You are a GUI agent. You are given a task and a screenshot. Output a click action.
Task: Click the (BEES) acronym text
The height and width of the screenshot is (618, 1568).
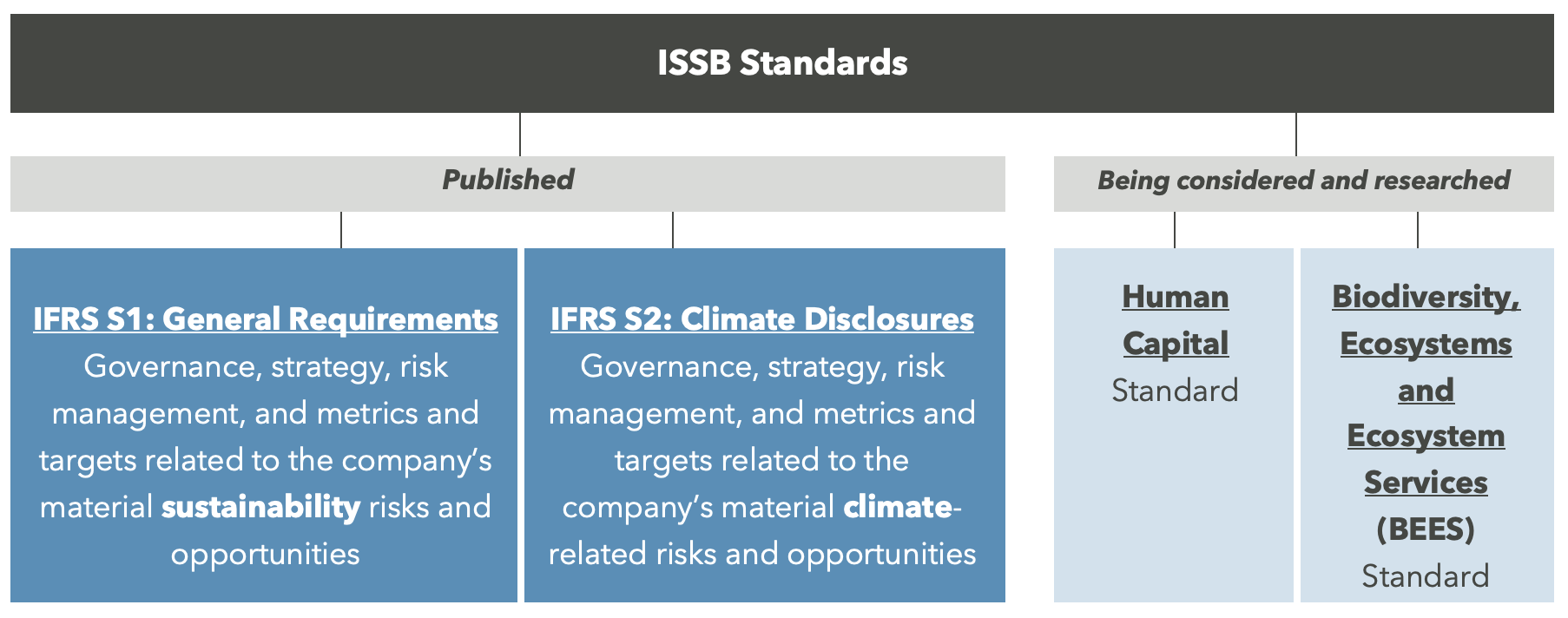click(x=1426, y=529)
